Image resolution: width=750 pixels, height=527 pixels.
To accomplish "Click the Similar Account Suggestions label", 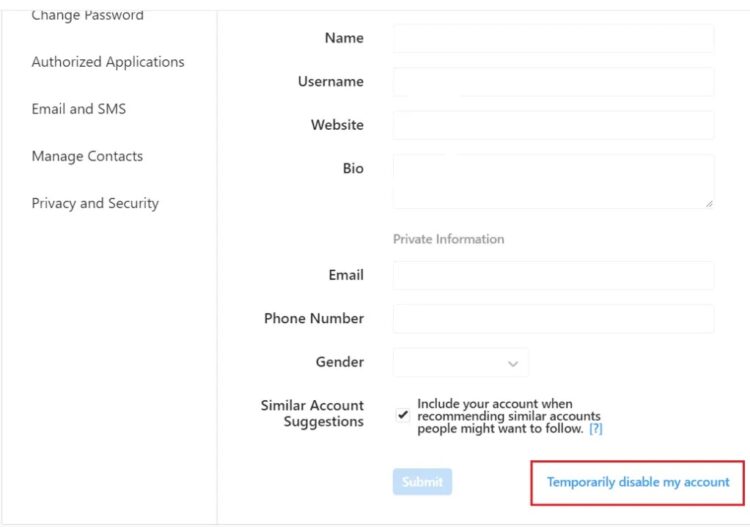I will point(312,414).
